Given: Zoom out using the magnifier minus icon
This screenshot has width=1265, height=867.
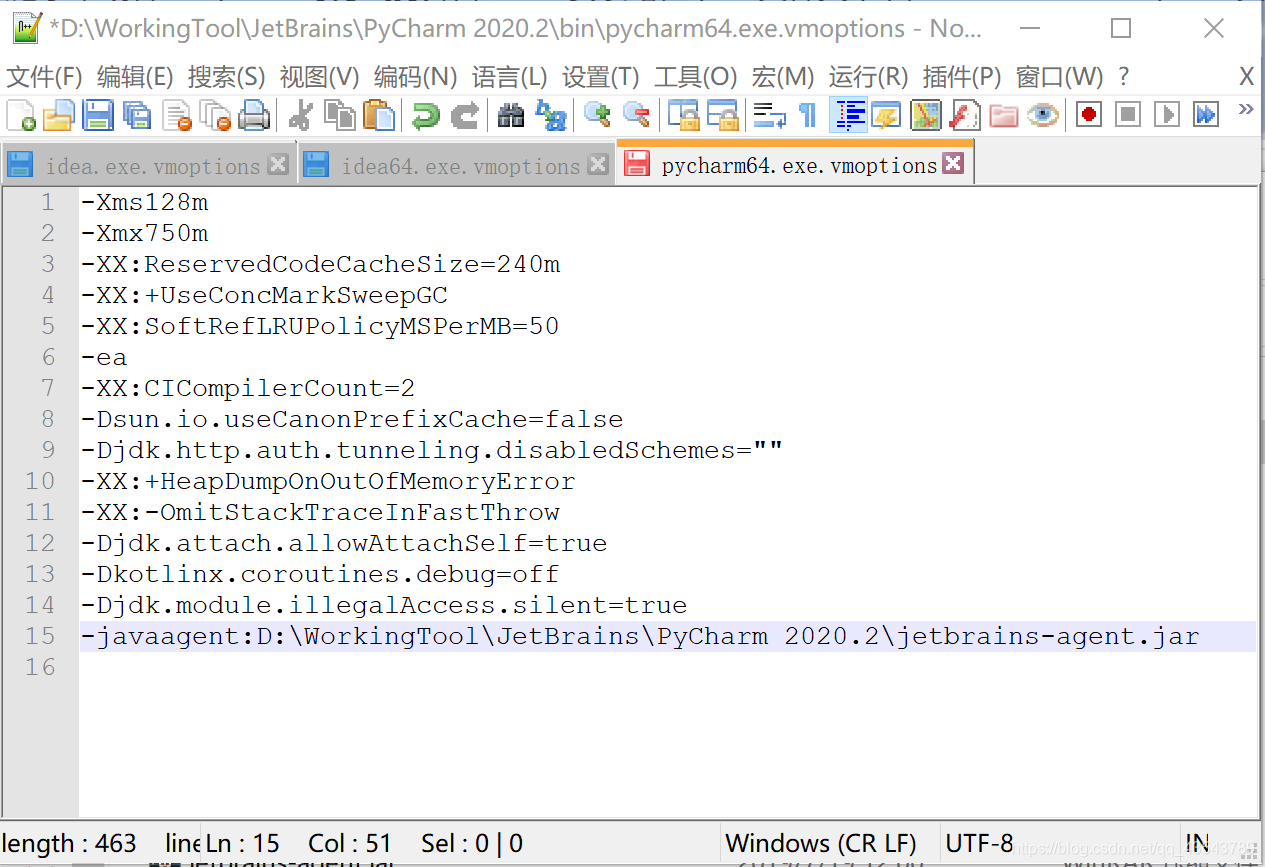Looking at the screenshot, I should pos(636,115).
